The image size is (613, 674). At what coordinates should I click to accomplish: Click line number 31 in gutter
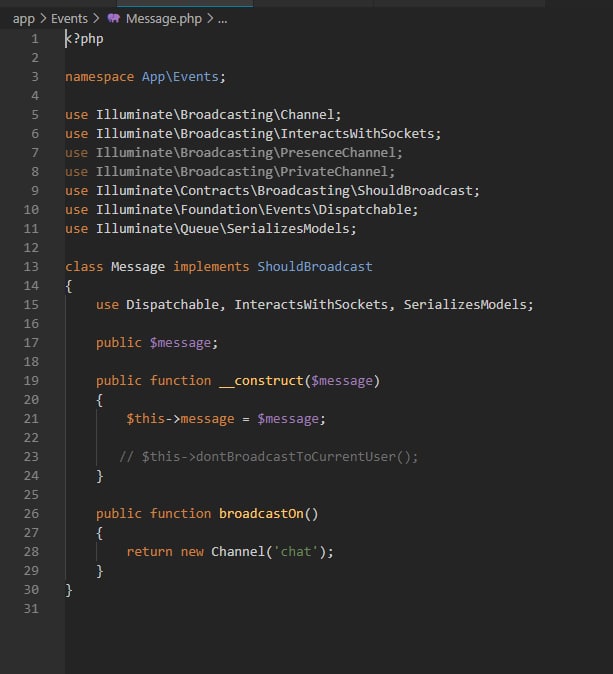coord(31,609)
